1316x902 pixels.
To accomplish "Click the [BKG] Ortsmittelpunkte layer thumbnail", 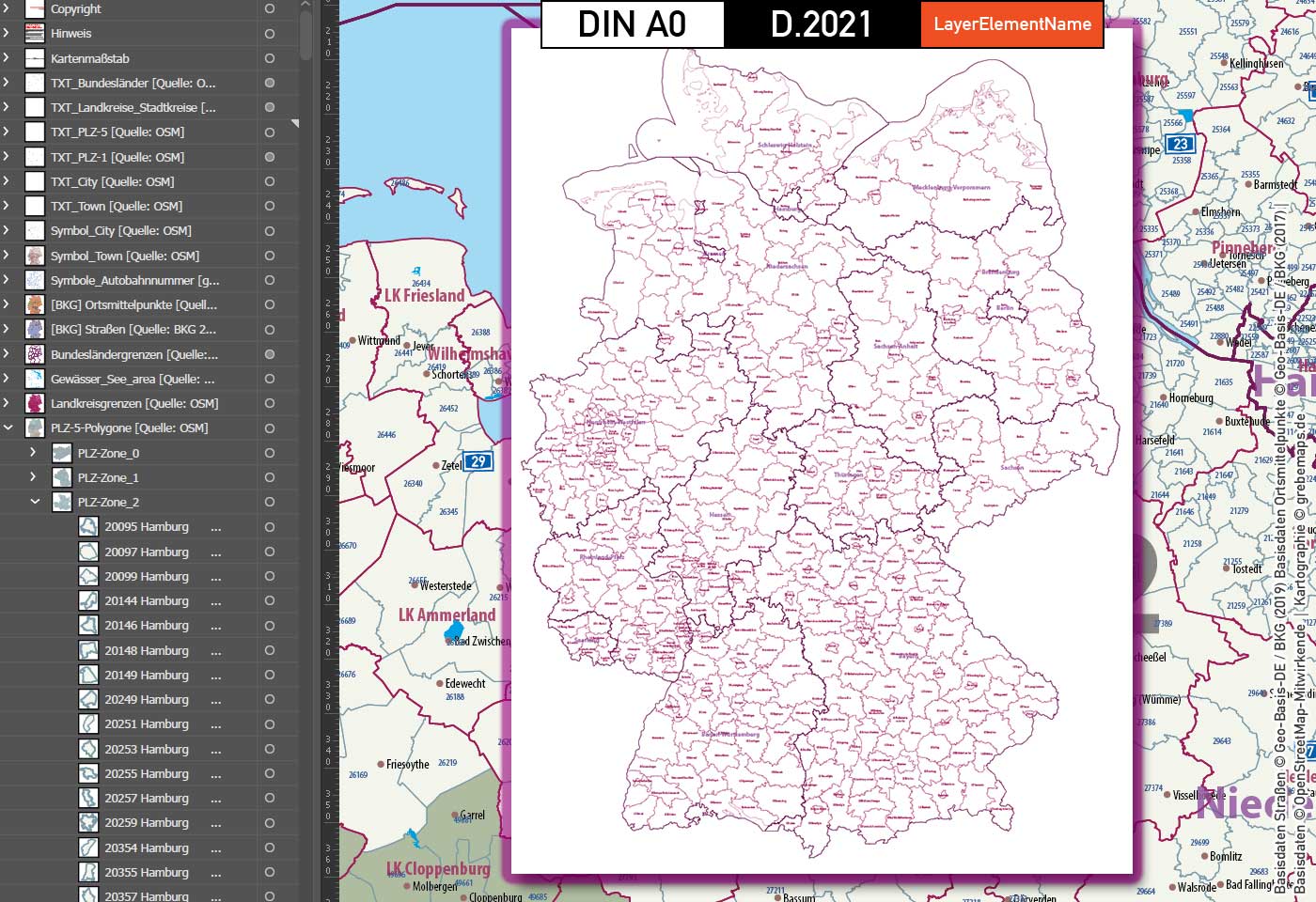I will coord(33,304).
